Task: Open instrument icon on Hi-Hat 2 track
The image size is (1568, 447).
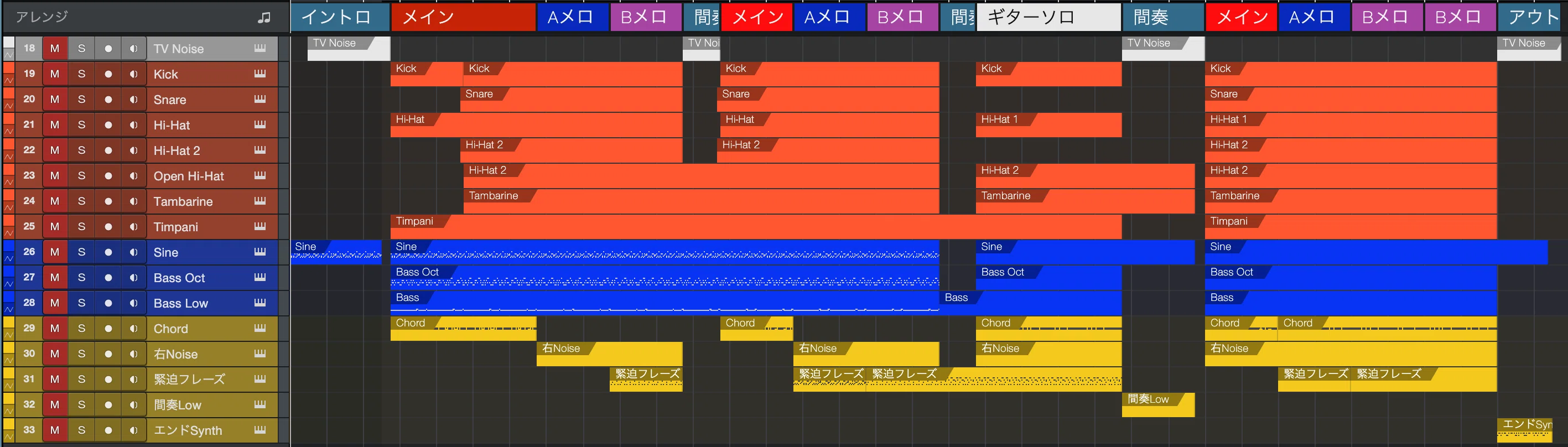Action: tap(260, 150)
